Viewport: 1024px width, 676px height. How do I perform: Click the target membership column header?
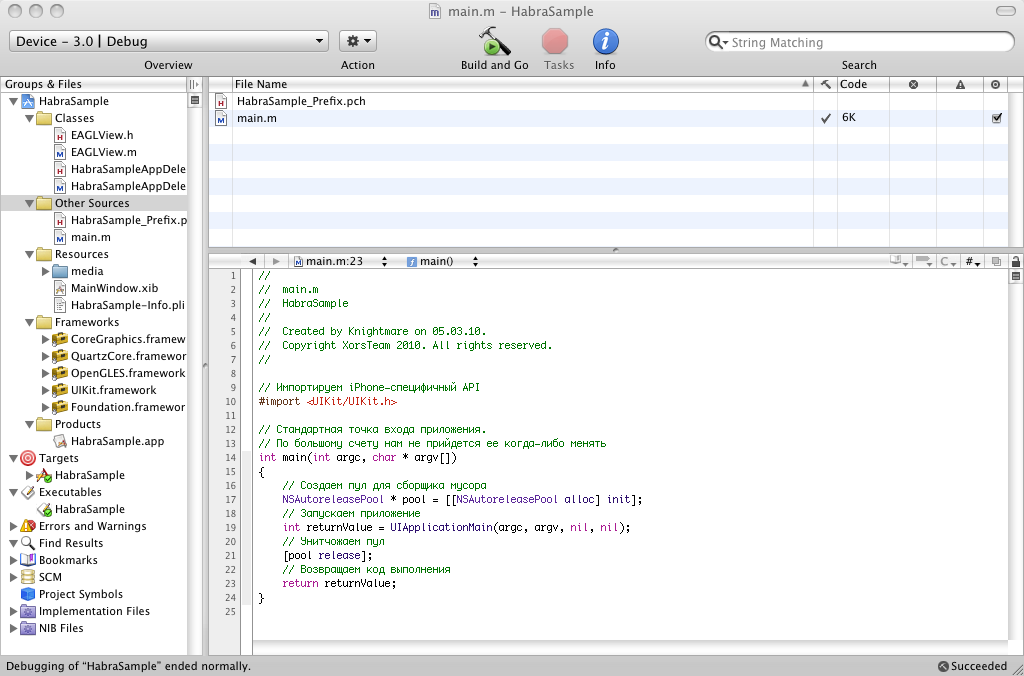click(x=995, y=84)
